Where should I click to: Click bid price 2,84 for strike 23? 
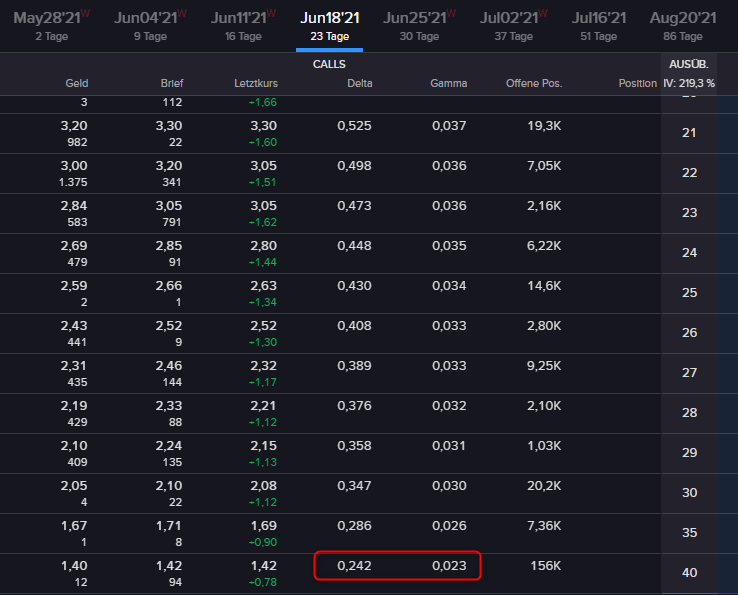click(74, 206)
